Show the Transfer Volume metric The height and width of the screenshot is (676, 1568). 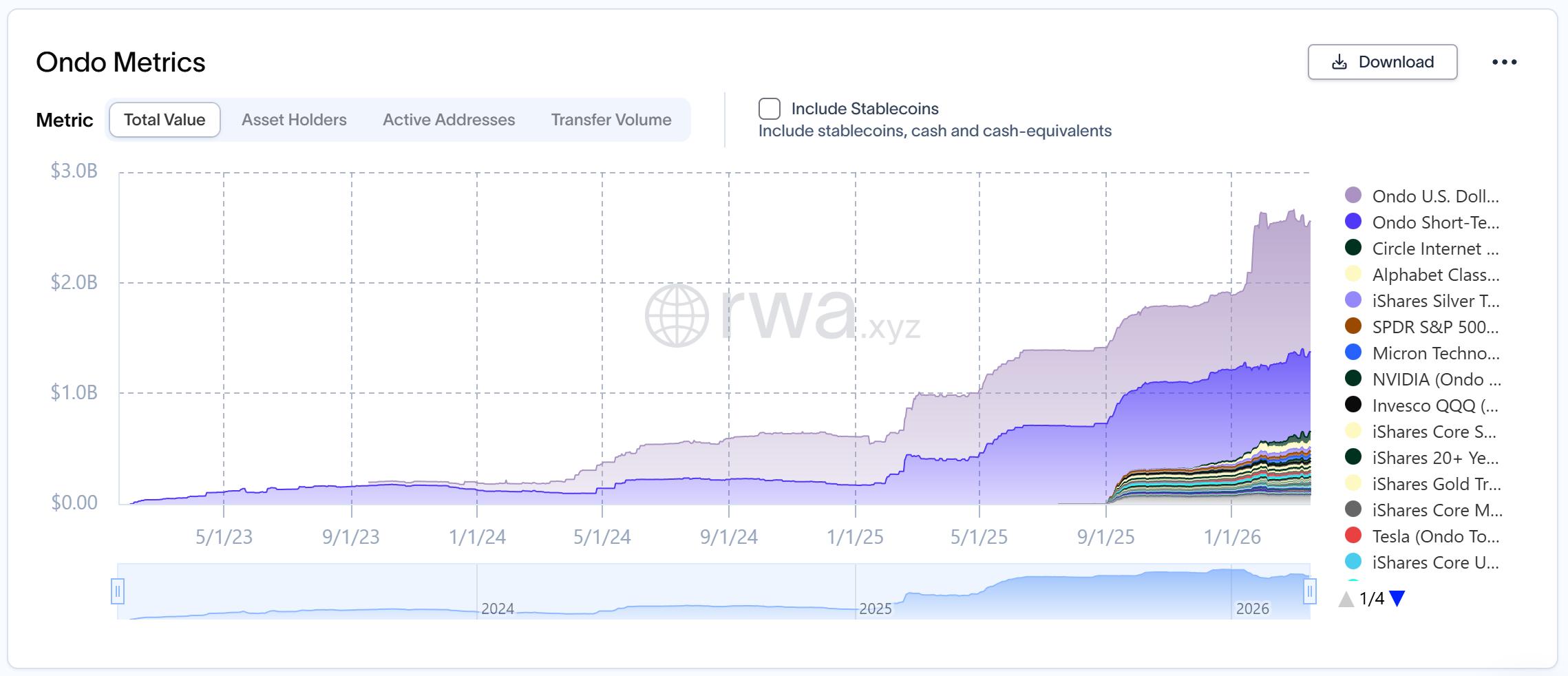pos(611,120)
